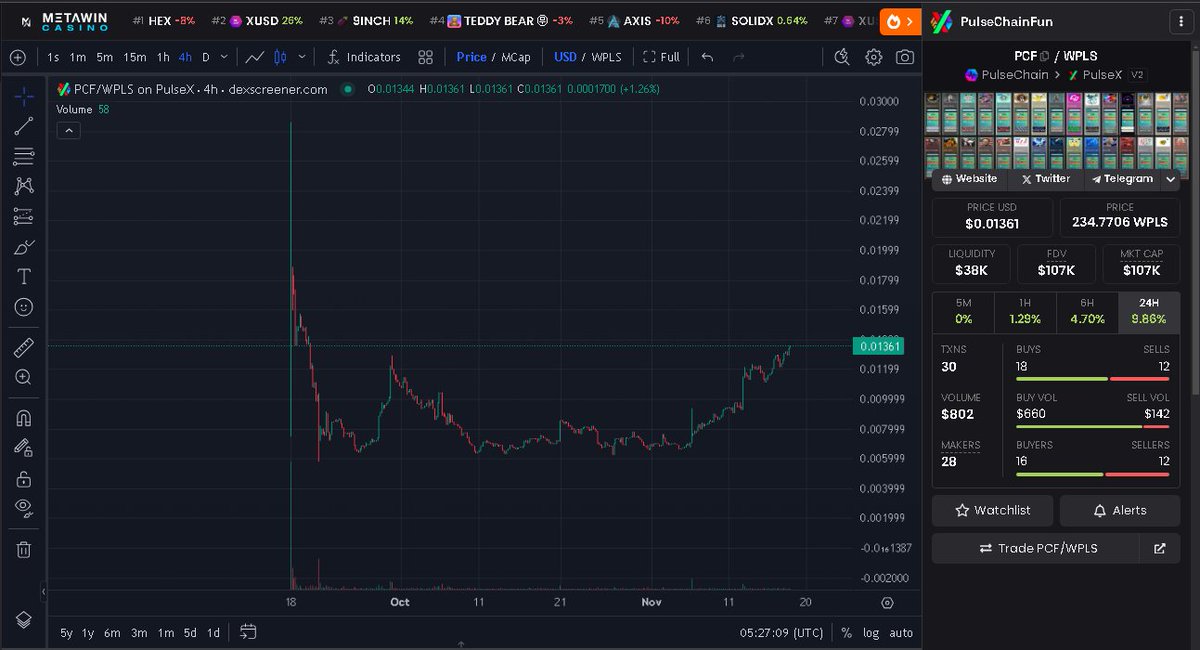Screen dimensions: 1200x650
Task: Expand more social links chevron
Action: 1170,179
